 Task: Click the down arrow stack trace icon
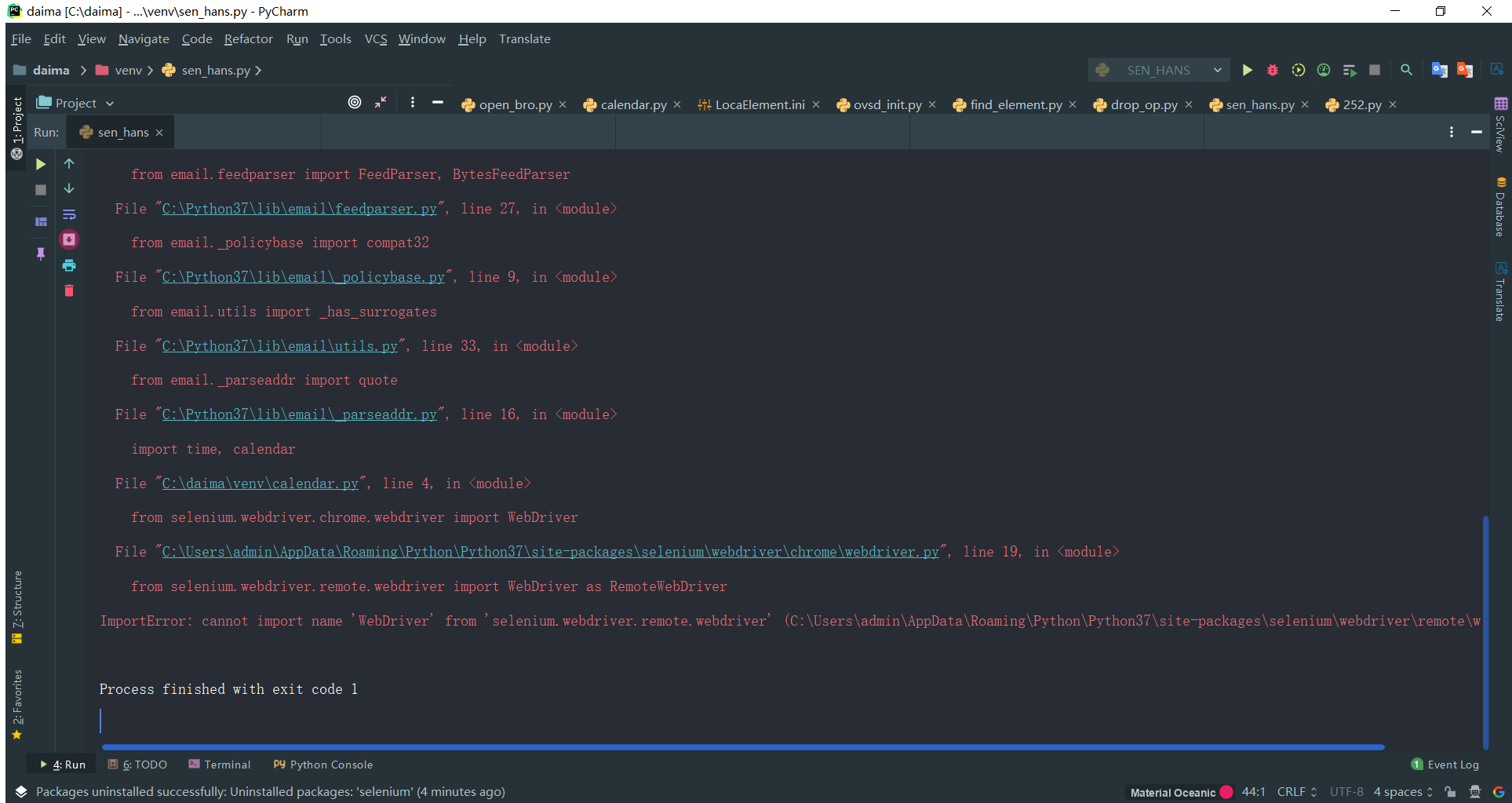tap(69, 188)
